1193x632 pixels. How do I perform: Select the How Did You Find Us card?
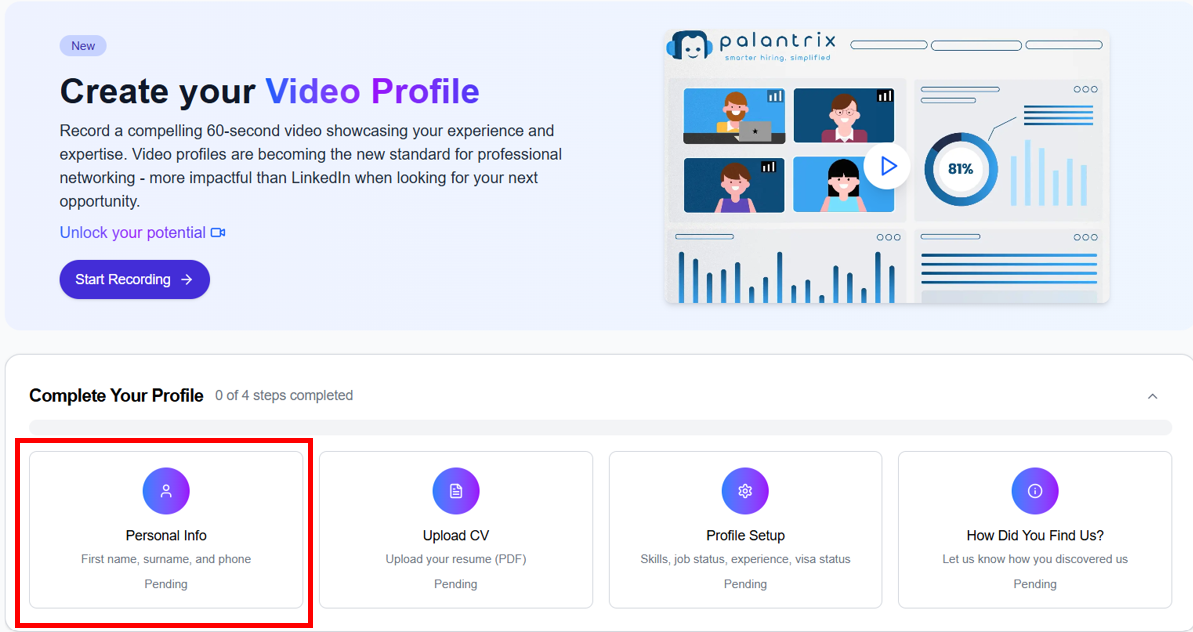pos(1034,530)
